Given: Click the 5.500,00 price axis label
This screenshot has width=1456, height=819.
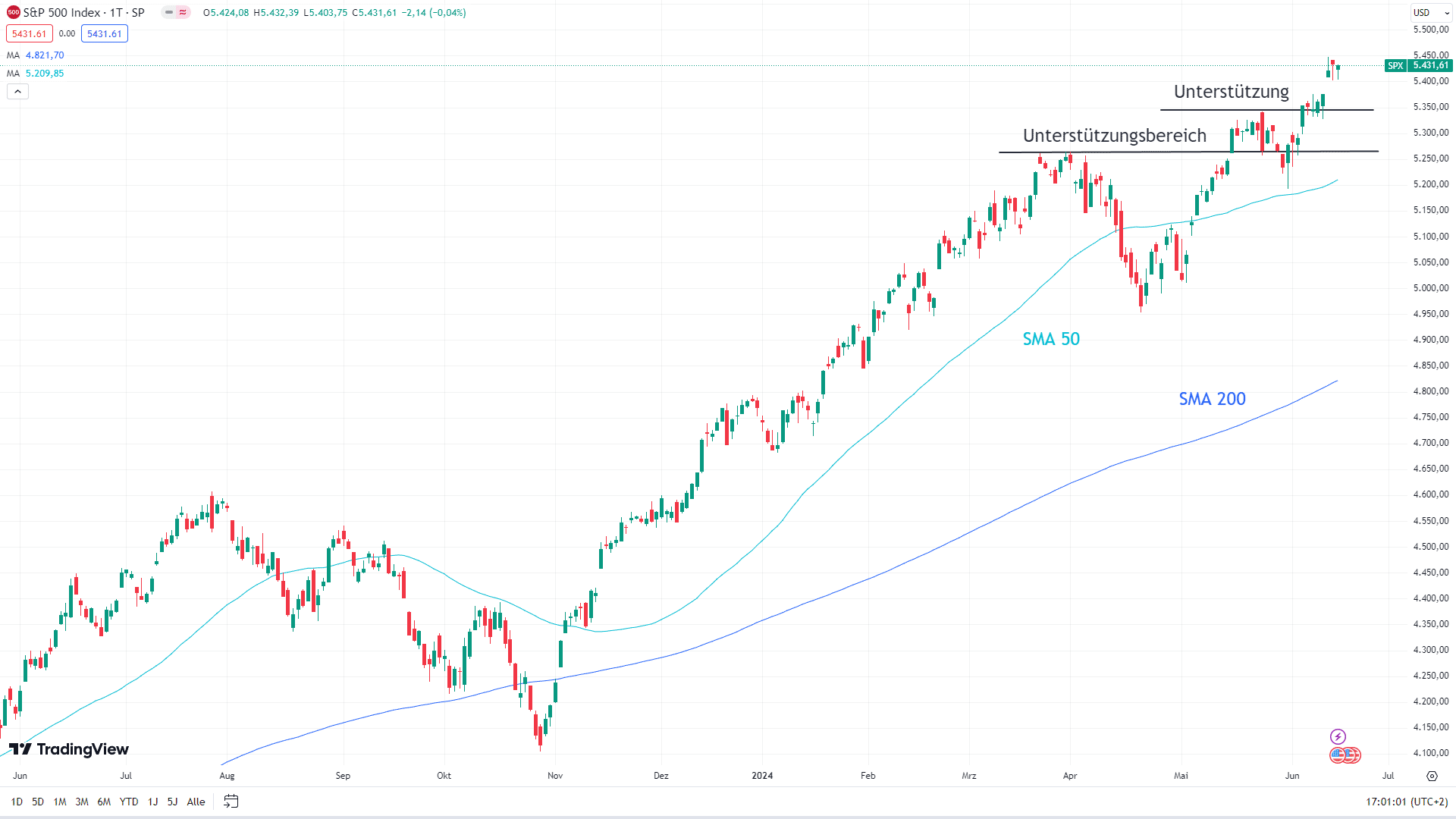Looking at the screenshot, I should coord(1431,30).
